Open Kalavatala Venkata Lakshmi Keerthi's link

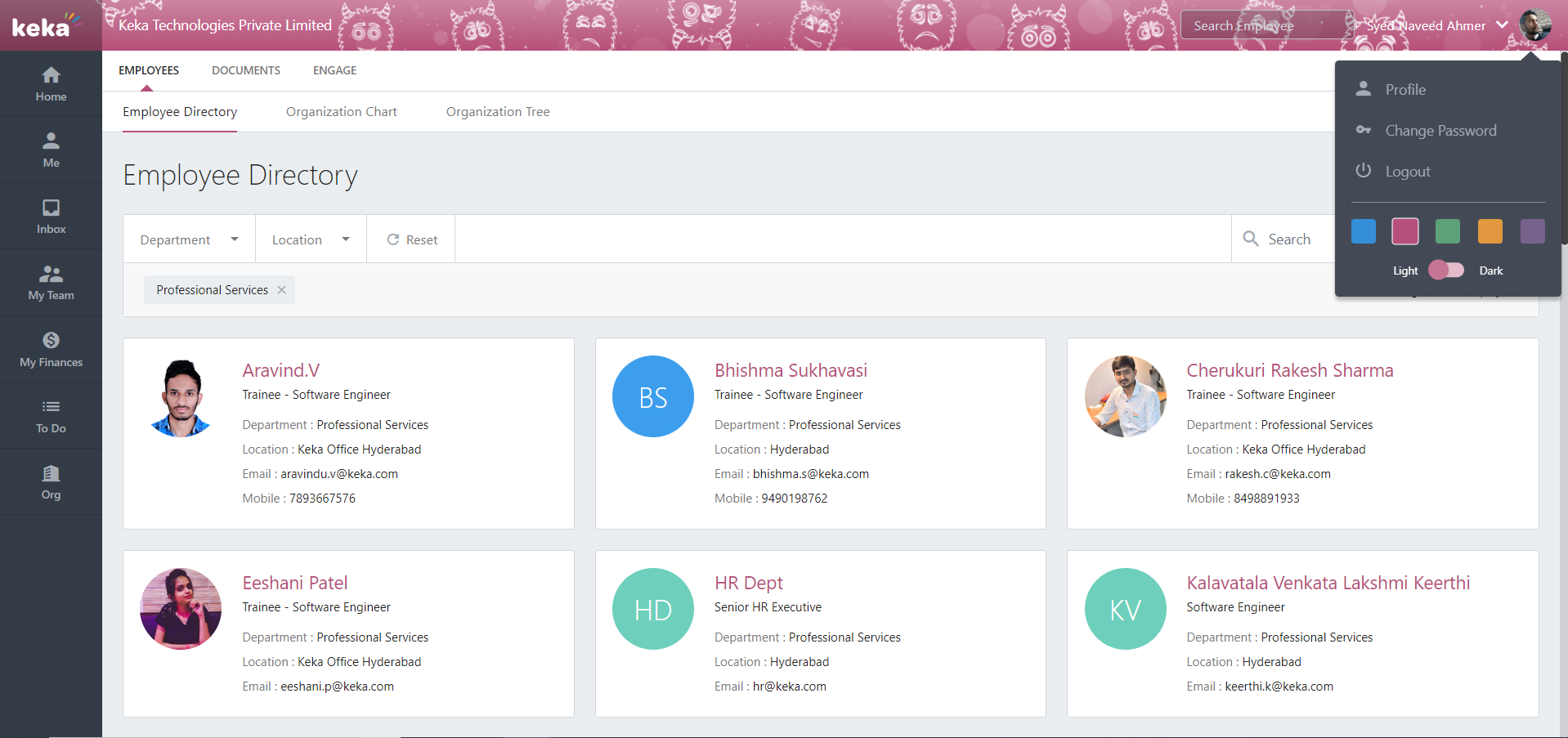click(x=1328, y=583)
